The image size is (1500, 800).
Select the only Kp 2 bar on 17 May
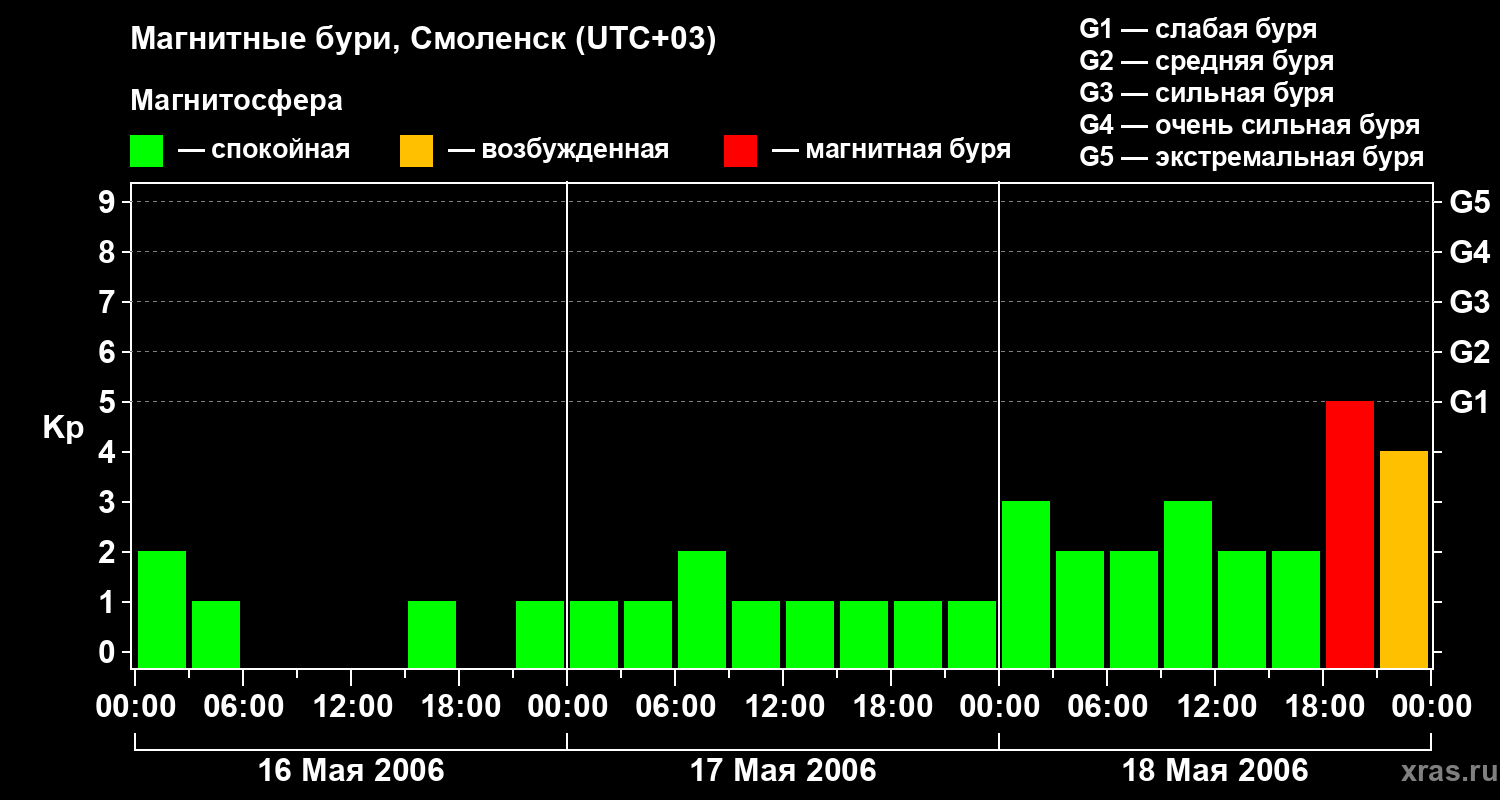702,609
